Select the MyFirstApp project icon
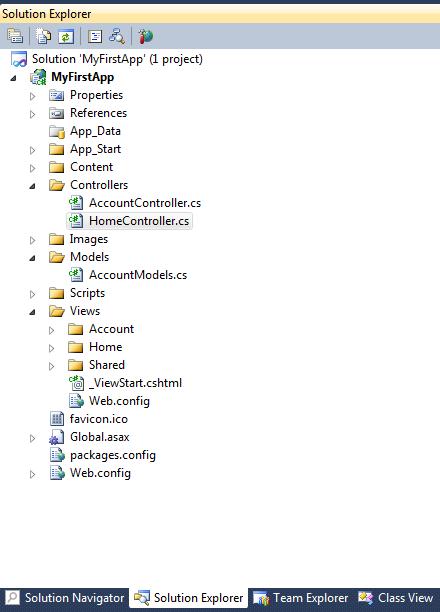The width and height of the screenshot is (440, 612). 38,77
